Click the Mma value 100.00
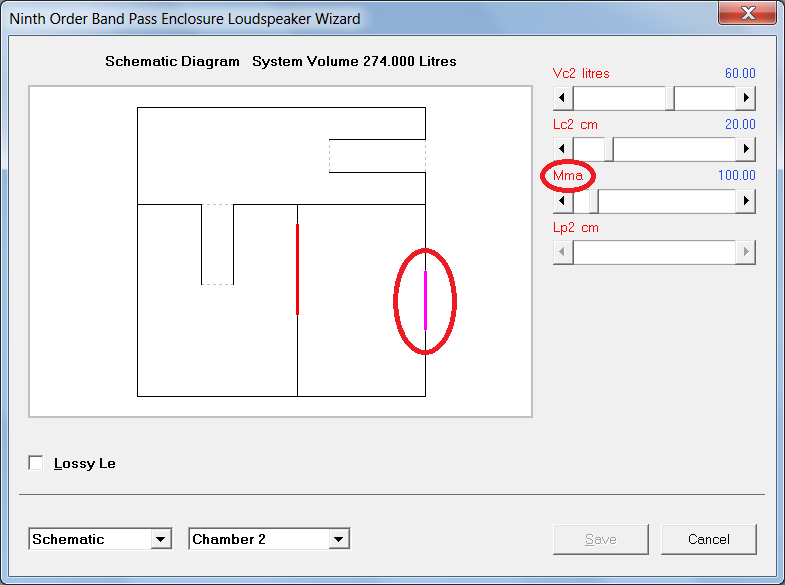The width and height of the screenshot is (785, 585). (736, 176)
